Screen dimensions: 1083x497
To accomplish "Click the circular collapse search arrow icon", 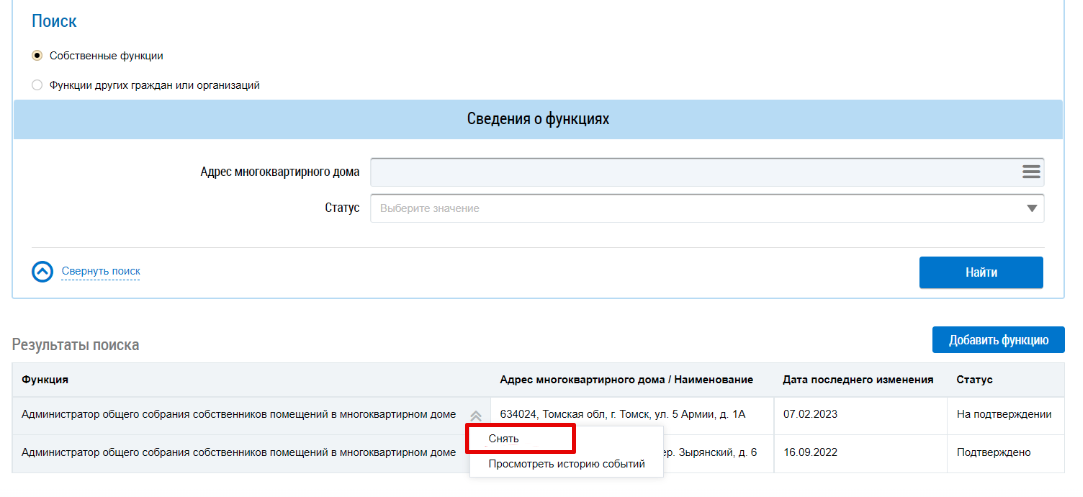I will pos(42,272).
